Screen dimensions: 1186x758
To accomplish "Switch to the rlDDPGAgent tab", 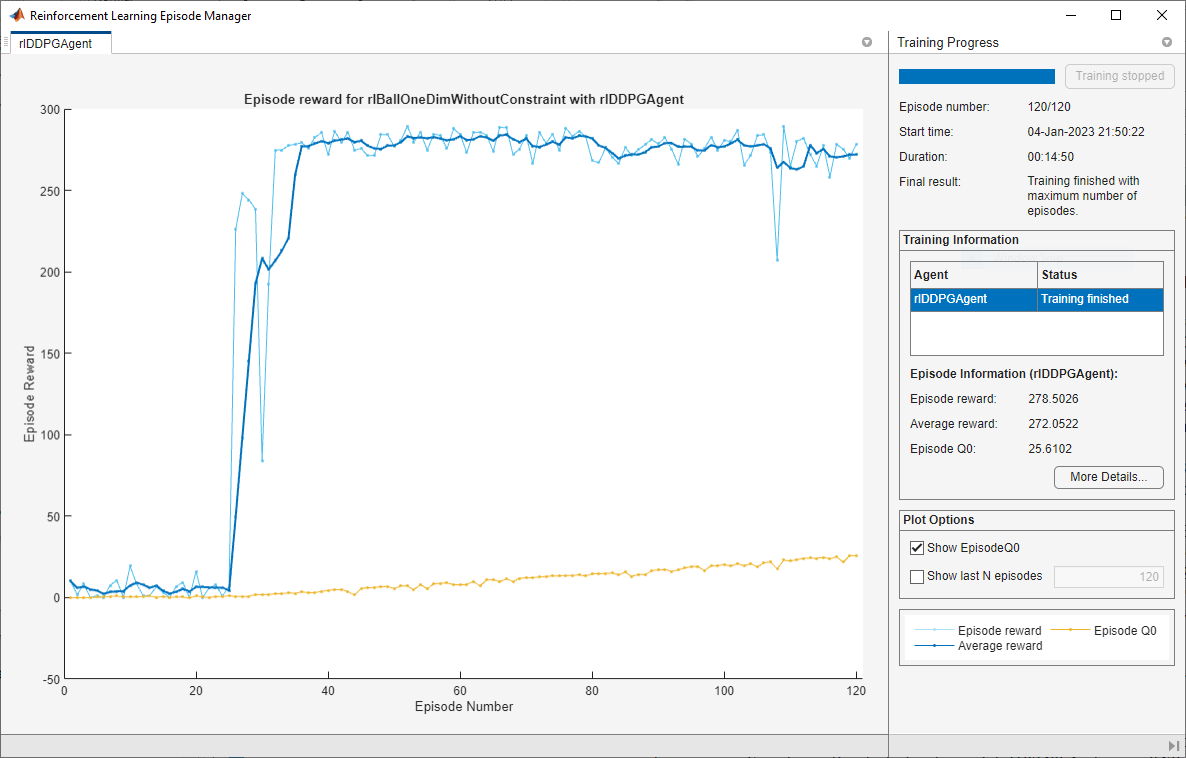I will 59,43.
